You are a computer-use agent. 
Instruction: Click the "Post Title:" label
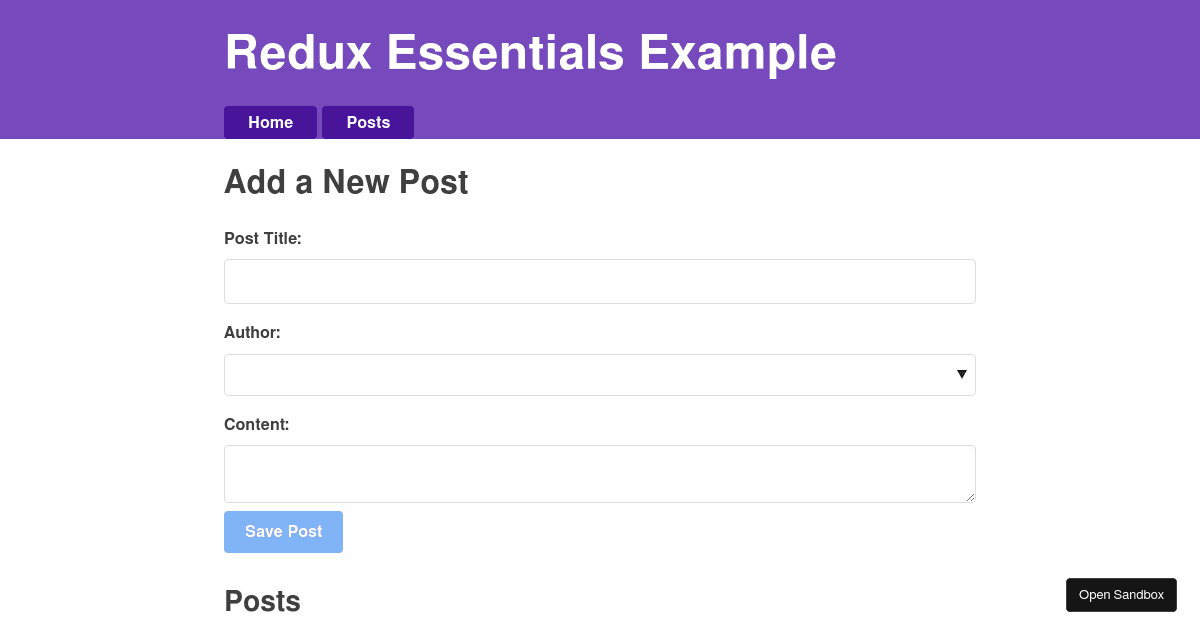(263, 238)
